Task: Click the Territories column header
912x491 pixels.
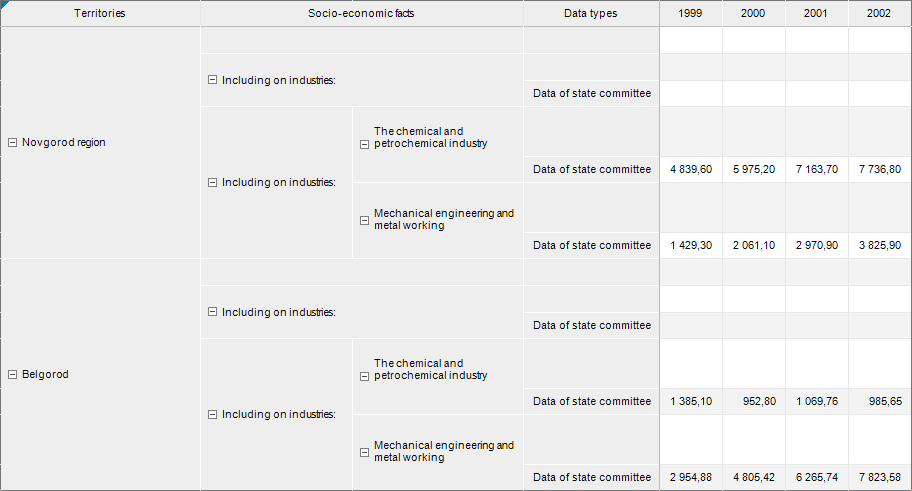Action: [x=100, y=14]
